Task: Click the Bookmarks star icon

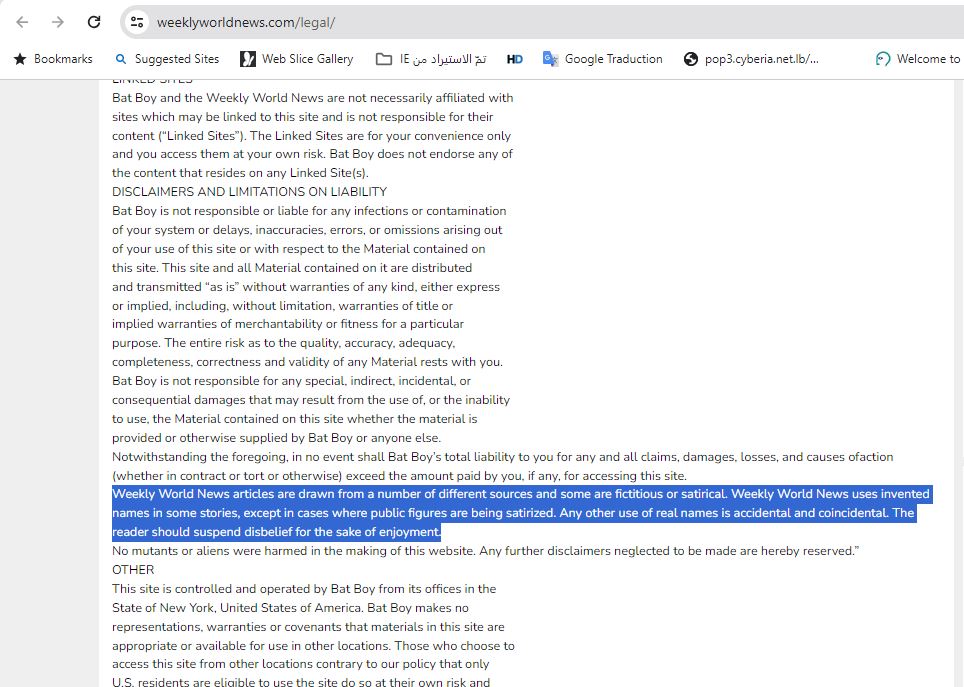Action: click(20, 59)
